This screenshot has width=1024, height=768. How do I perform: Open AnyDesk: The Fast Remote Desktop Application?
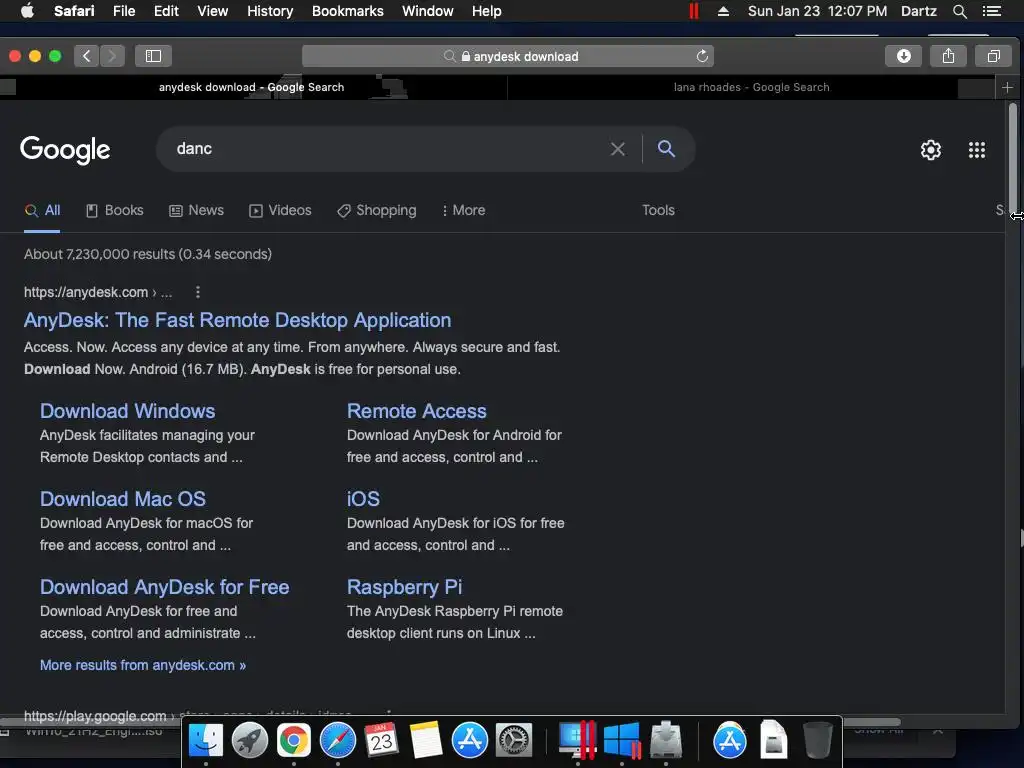click(x=238, y=320)
